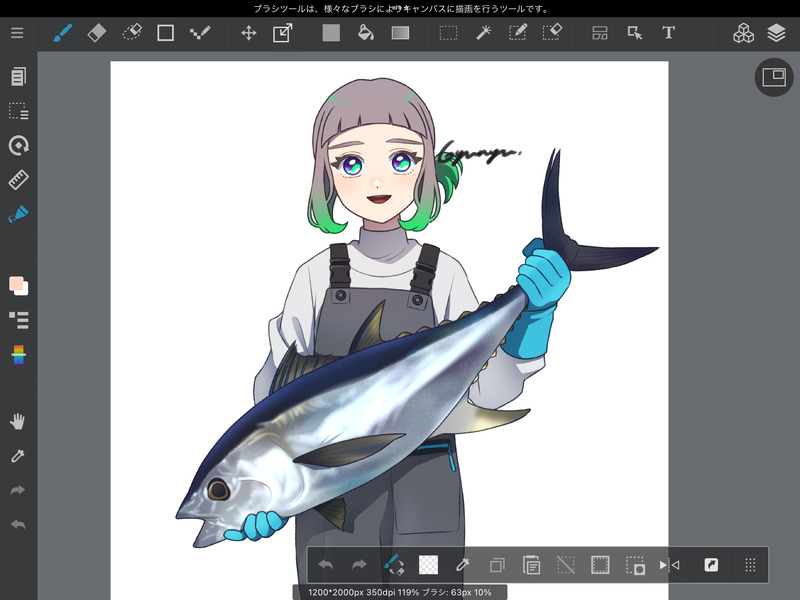Click Redo in the bottom command bar
Screen dimensions: 800x600
tap(359, 565)
